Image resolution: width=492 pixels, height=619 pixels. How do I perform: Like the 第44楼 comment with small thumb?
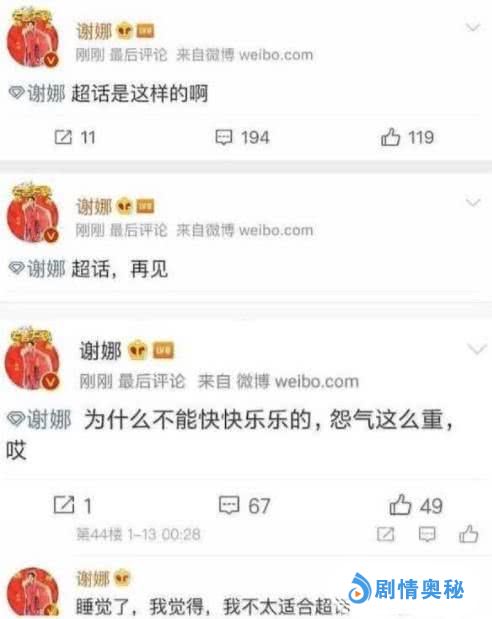(x=469, y=534)
